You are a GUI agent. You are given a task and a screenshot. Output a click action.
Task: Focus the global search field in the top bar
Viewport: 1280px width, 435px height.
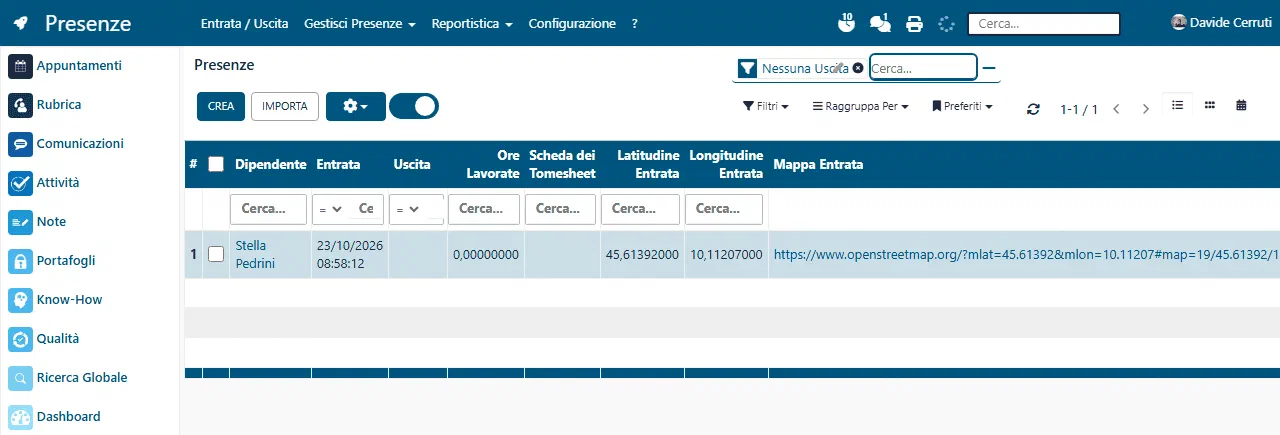(x=1044, y=24)
